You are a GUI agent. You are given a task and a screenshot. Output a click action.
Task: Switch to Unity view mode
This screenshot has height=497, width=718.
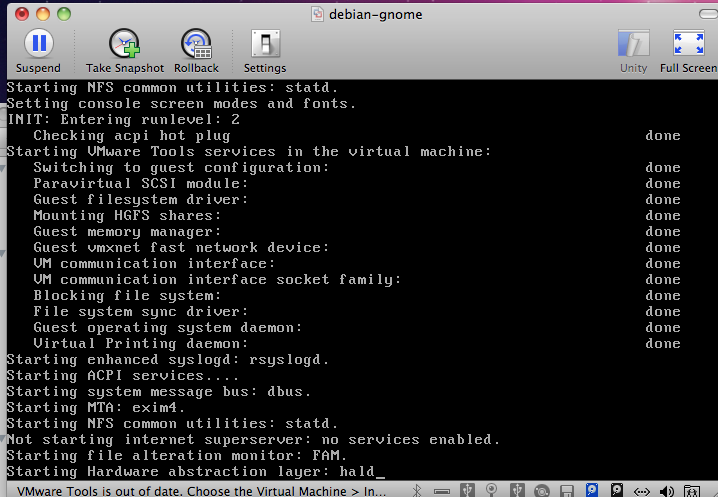(634, 44)
